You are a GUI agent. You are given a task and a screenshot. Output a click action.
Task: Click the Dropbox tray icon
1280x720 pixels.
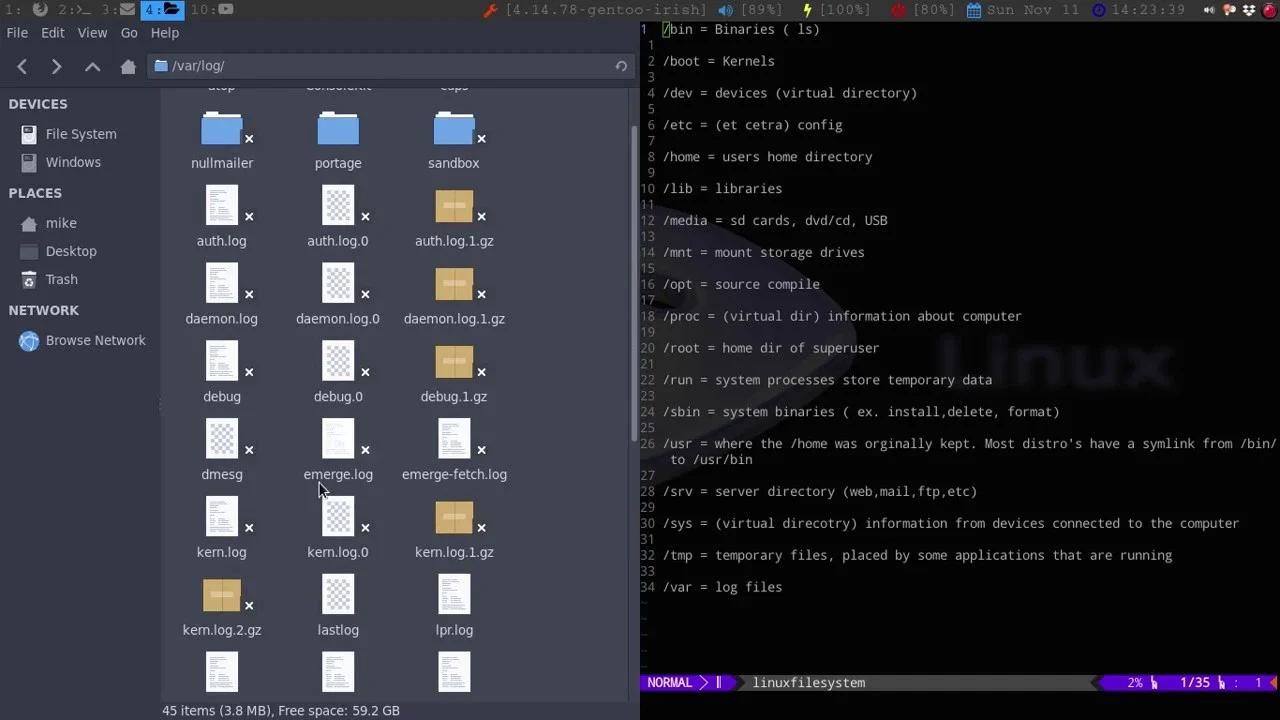click(1250, 10)
